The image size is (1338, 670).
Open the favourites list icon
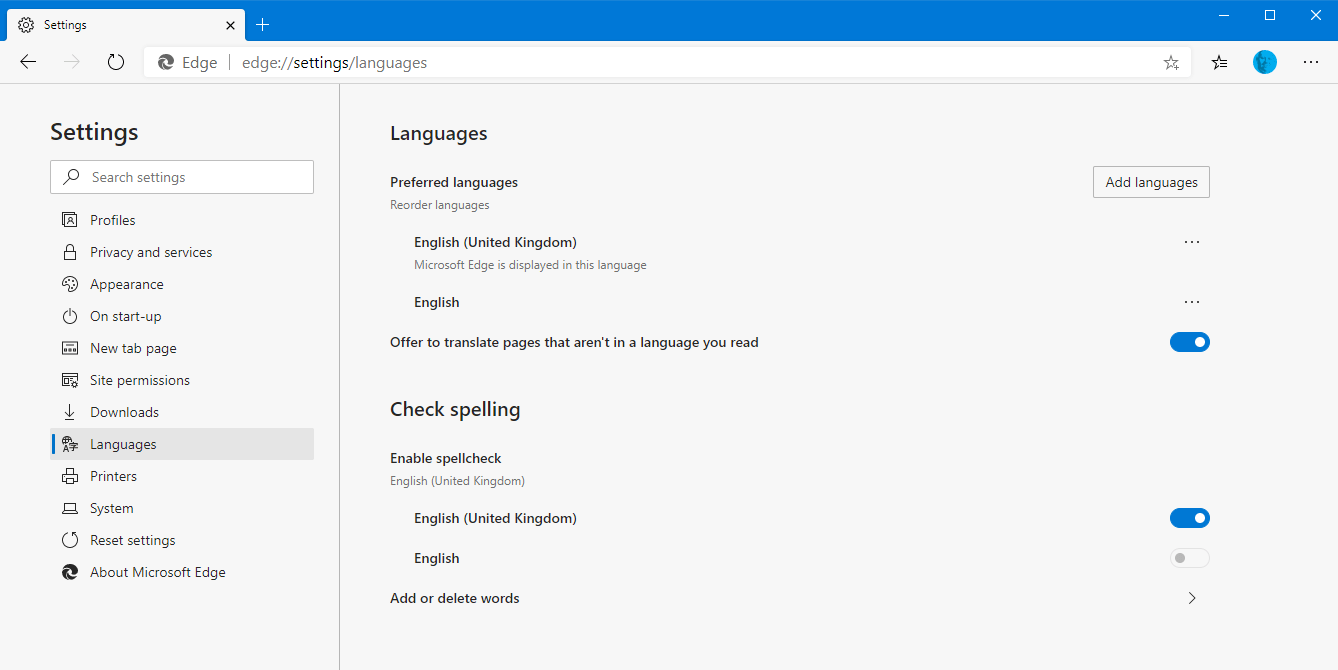1219,62
